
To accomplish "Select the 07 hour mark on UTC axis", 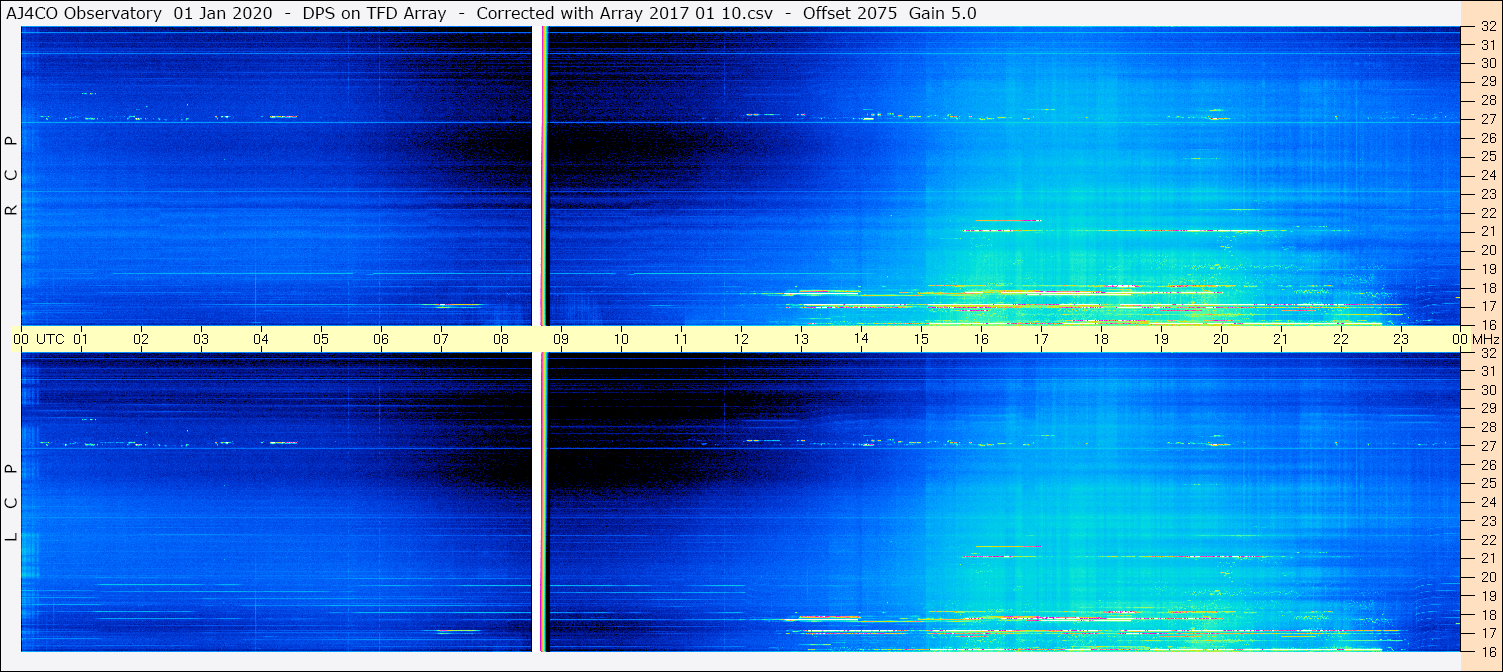I will [441, 339].
